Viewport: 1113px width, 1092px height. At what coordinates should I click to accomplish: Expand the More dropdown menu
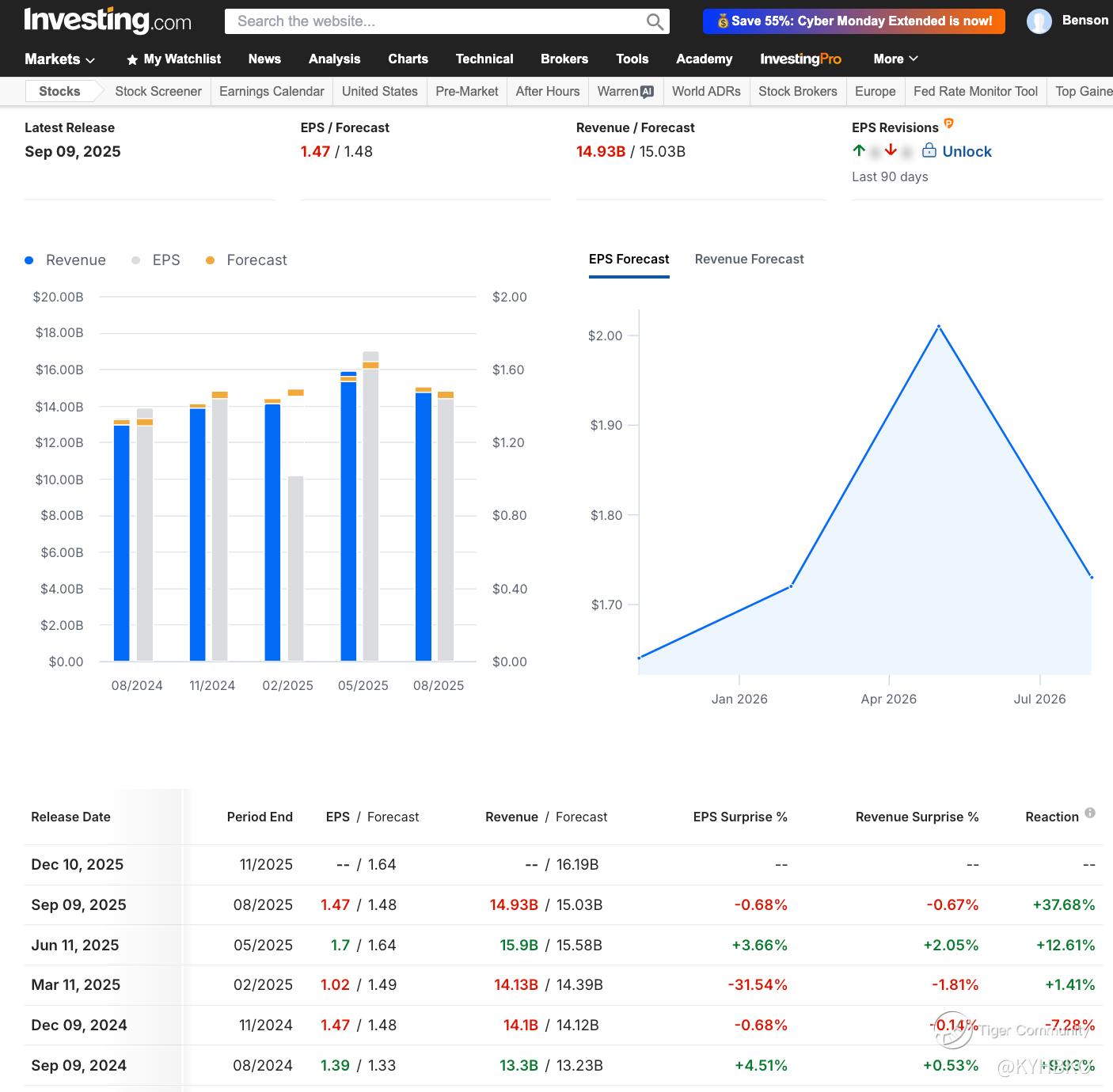pos(895,59)
